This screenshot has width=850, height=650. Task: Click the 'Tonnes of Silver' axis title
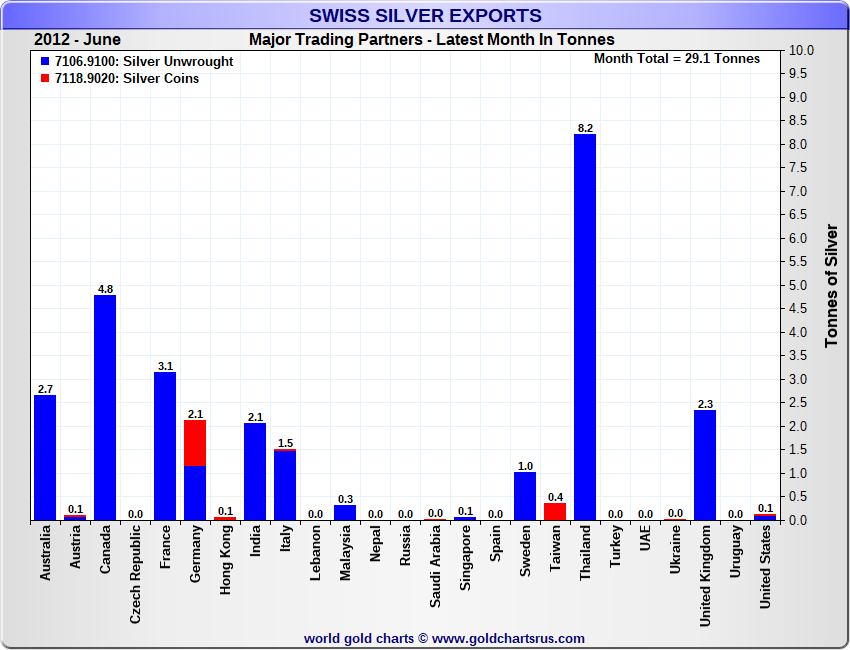point(832,286)
